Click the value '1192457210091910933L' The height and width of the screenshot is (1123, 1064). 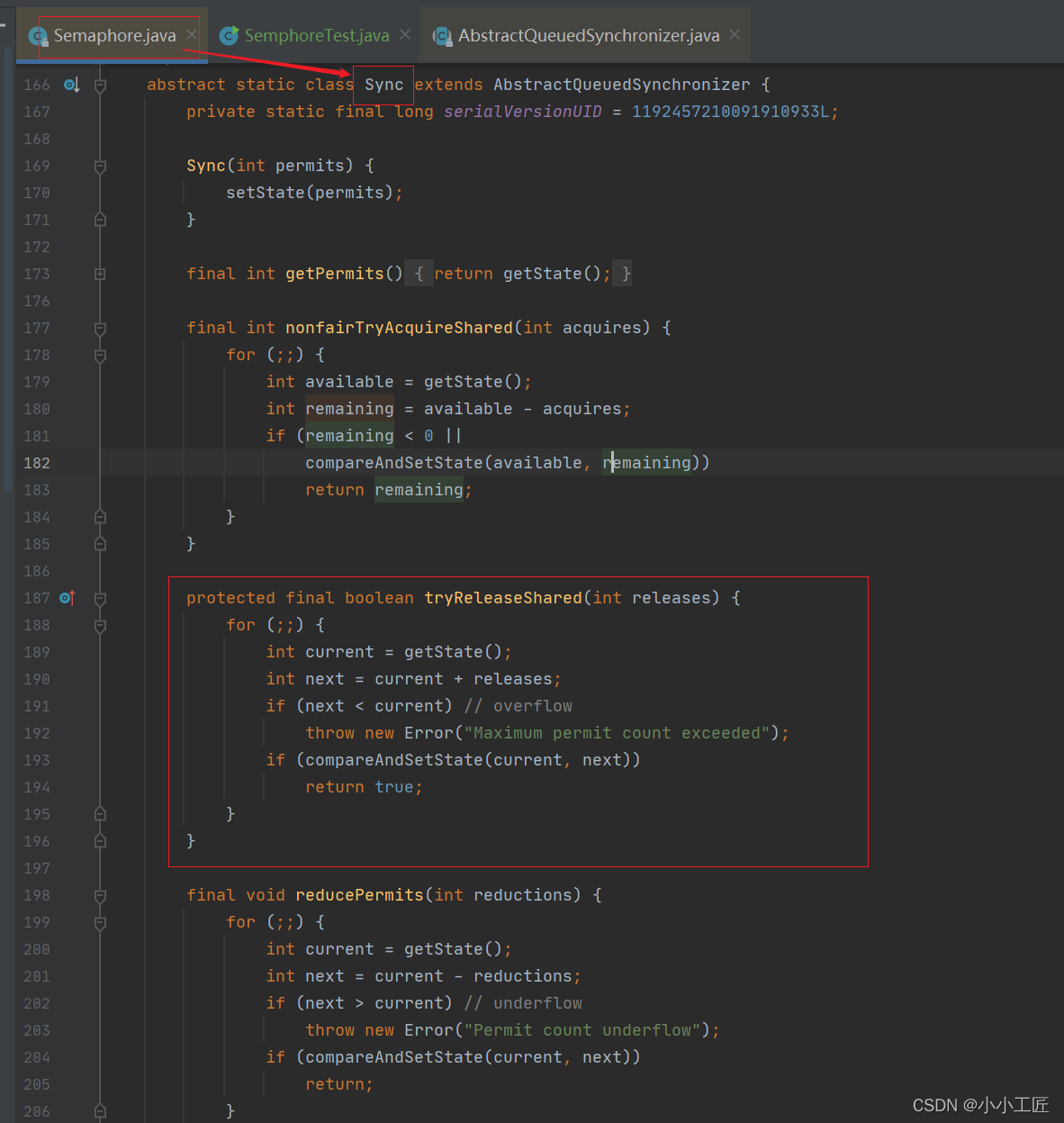click(x=731, y=112)
